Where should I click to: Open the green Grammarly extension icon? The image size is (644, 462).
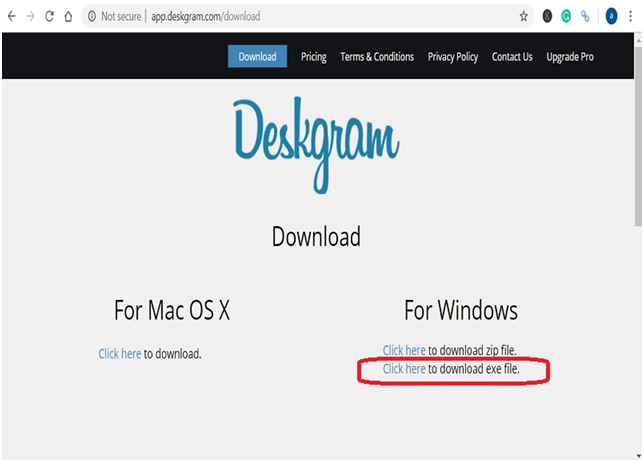[x=566, y=16]
